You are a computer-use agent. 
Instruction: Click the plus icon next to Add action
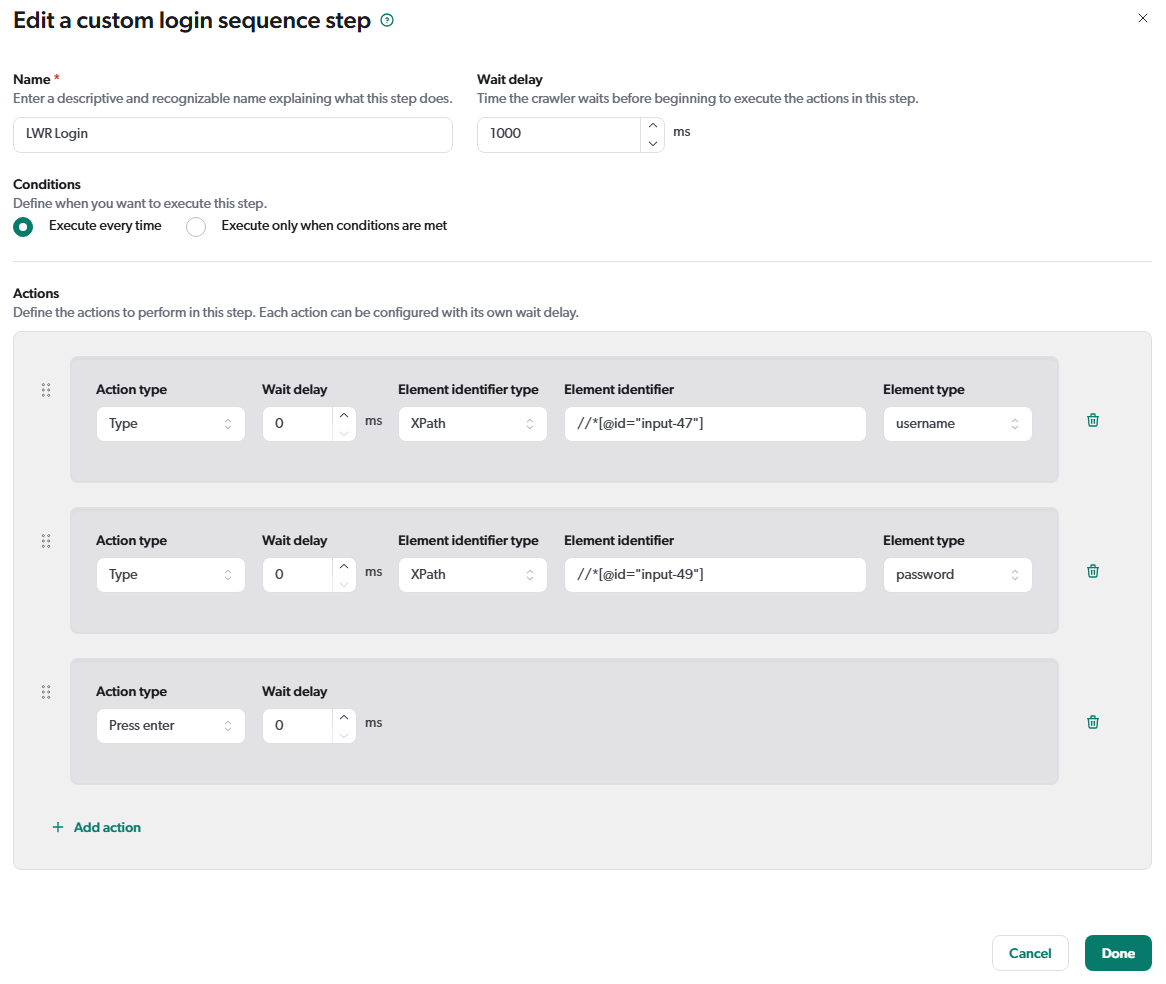tap(58, 827)
